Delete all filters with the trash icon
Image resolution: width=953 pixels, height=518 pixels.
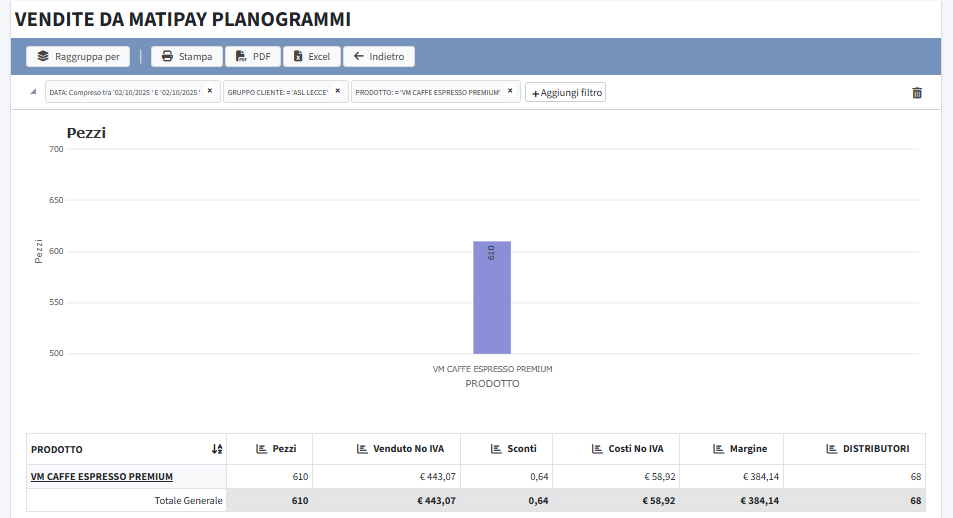[x=917, y=92]
